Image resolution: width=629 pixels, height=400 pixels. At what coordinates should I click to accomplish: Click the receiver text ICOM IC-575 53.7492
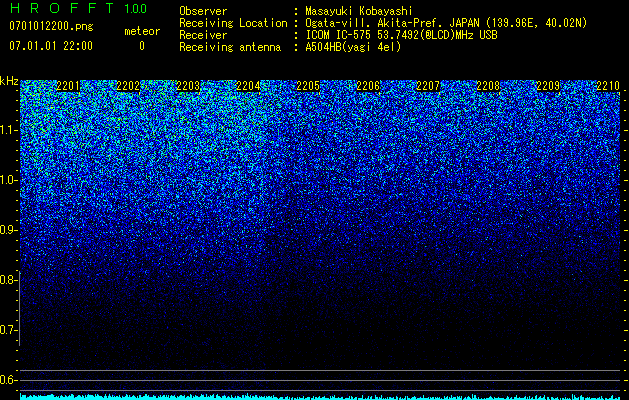click(401, 35)
